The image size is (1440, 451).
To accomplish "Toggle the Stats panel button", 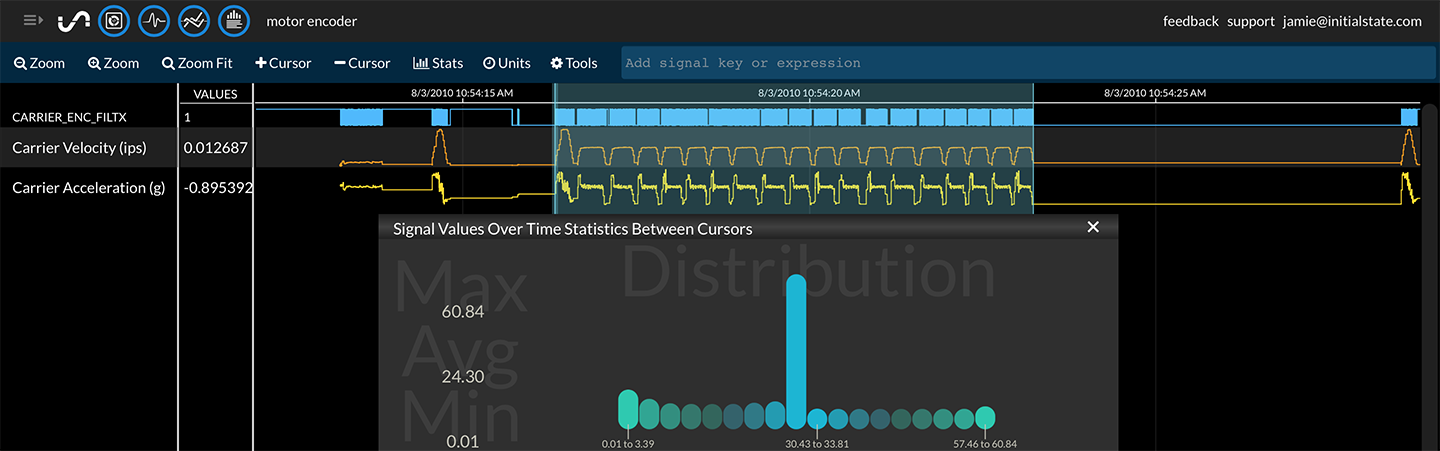I will coord(438,63).
